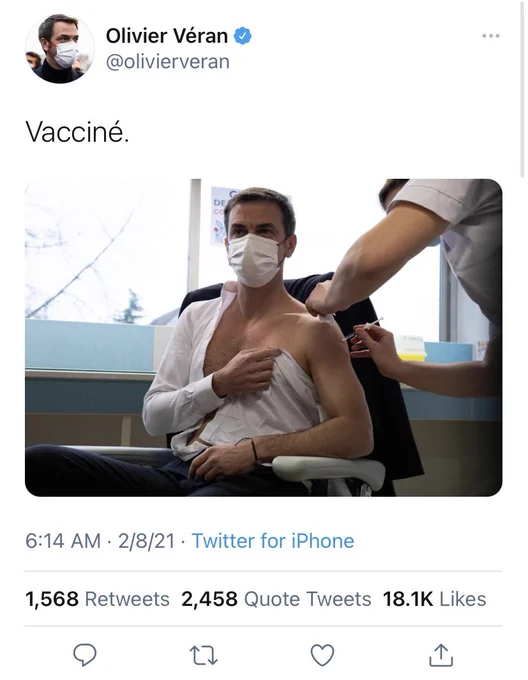This screenshot has height=680, width=528.
Task: View the 1,568 Retweets list
Action: click(x=98, y=599)
